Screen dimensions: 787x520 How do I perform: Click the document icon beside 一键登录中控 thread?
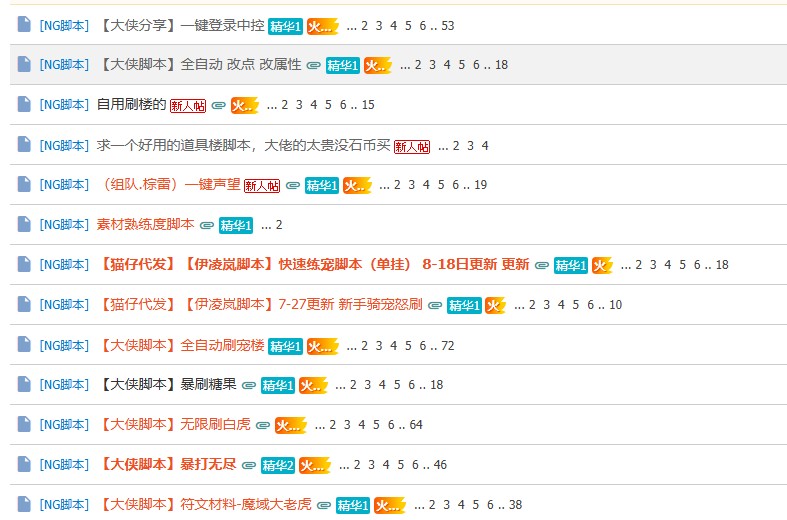coord(24,24)
